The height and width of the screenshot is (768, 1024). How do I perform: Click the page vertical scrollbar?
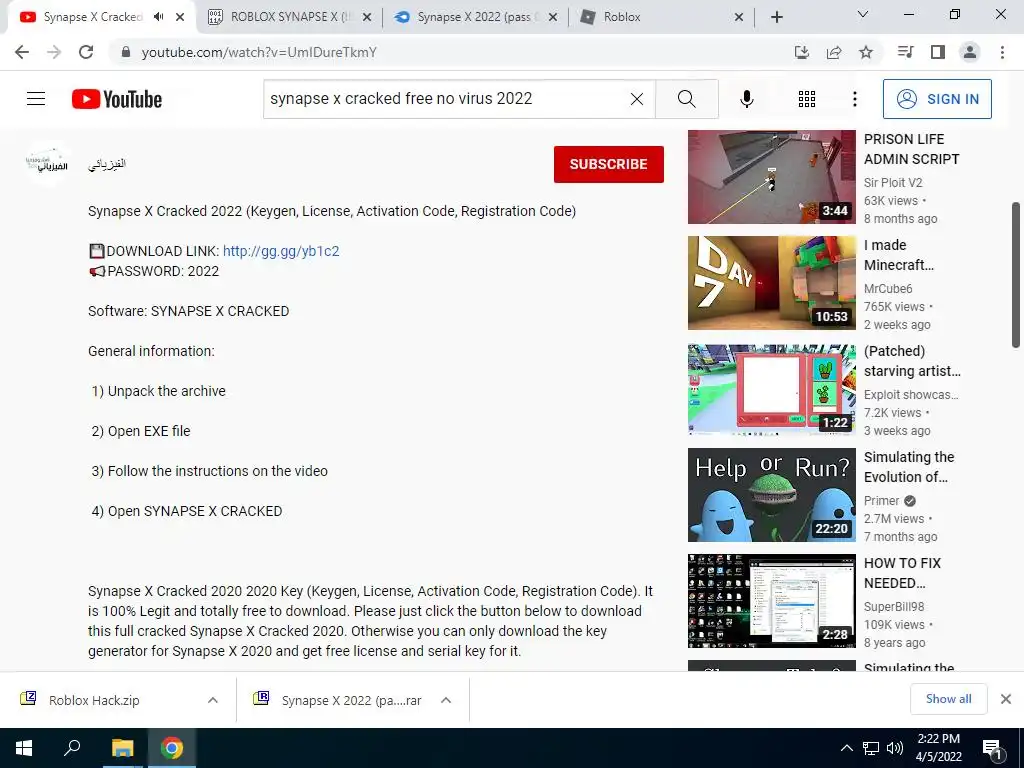click(x=1016, y=274)
